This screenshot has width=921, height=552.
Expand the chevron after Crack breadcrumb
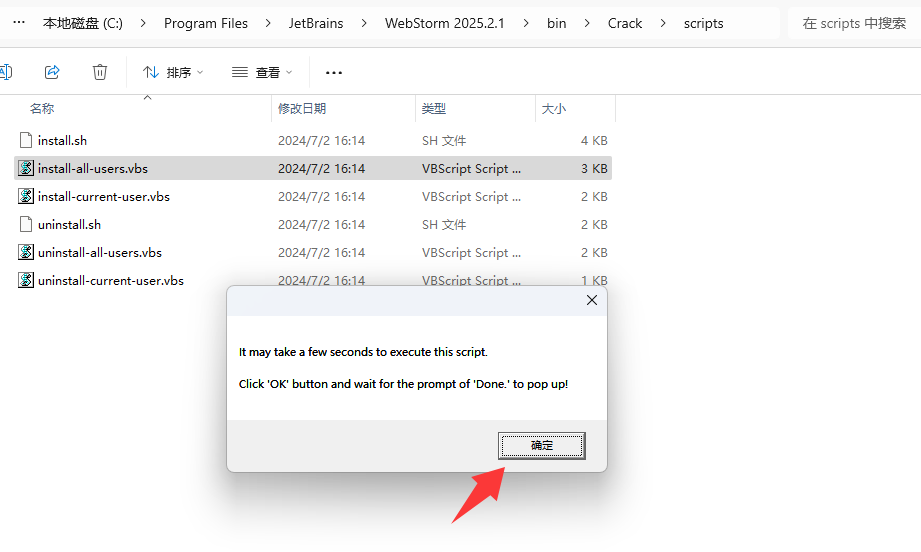pyautogui.click(x=663, y=23)
